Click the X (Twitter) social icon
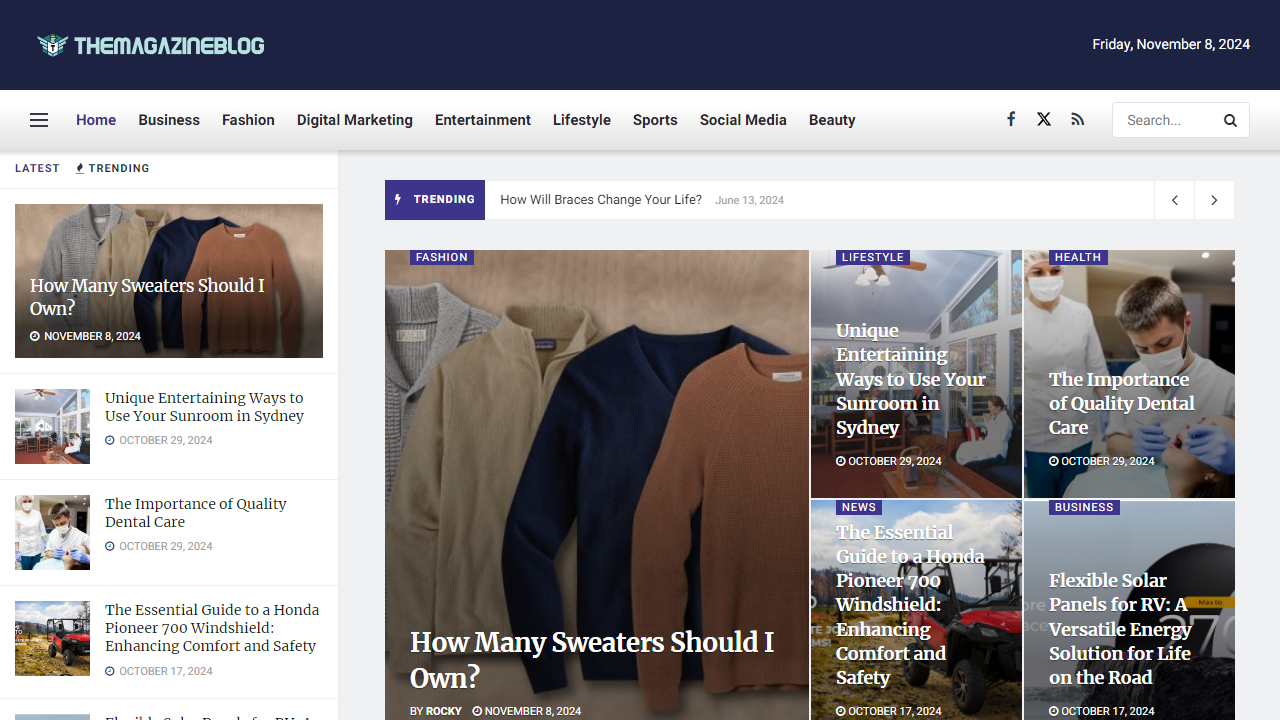 click(x=1044, y=119)
